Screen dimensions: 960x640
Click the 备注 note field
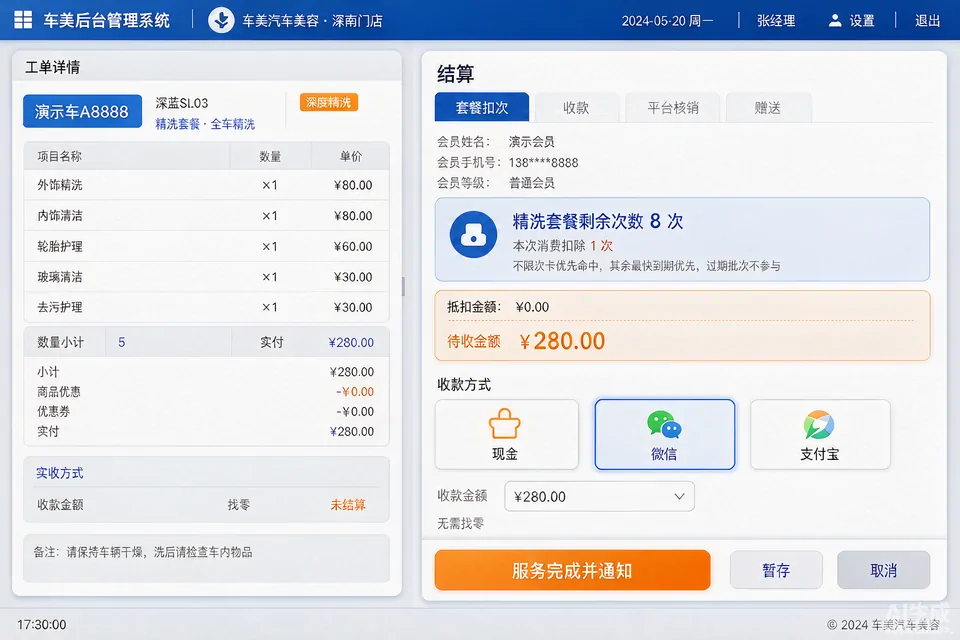tap(206, 558)
